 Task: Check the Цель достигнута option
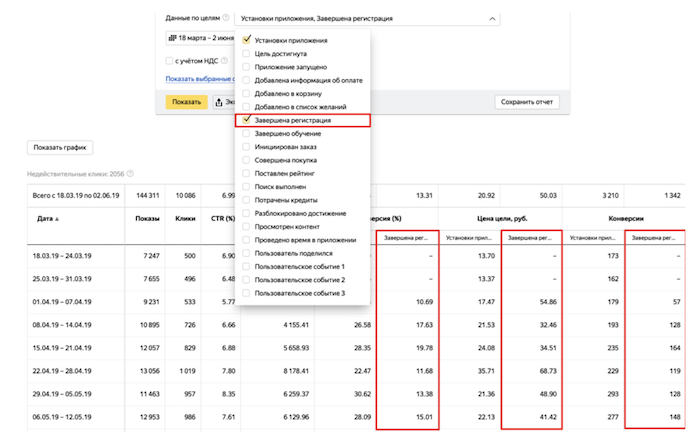tap(246, 54)
